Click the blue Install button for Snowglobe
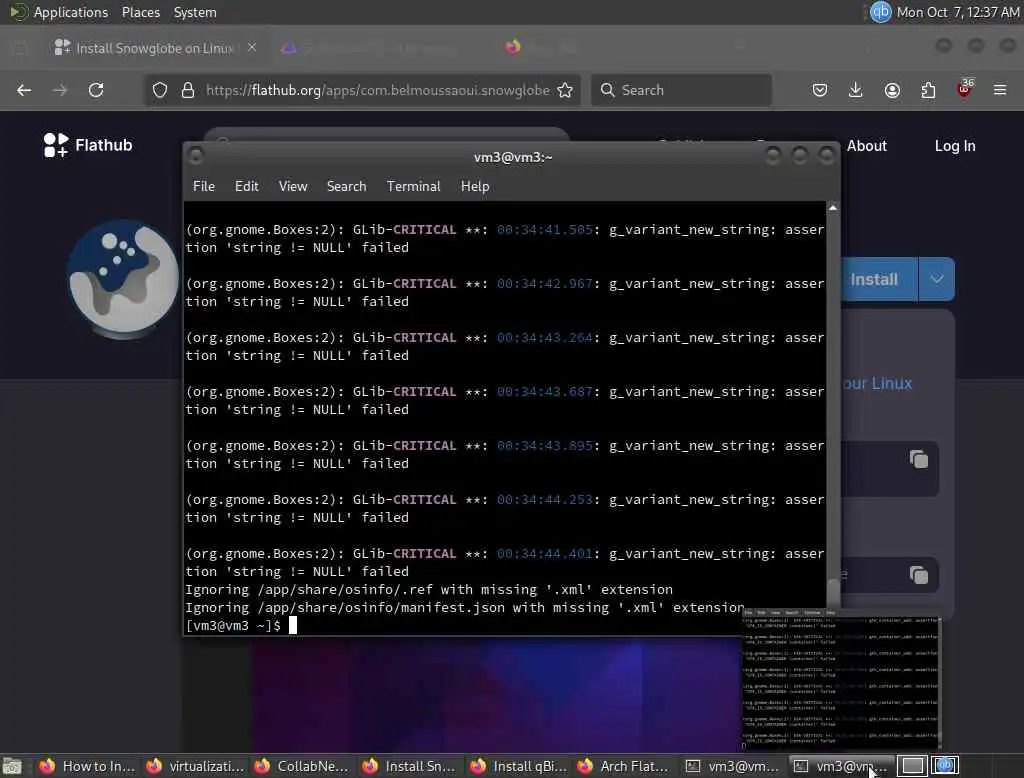Viewport: 1024px width, 778px height. (878, 280)
